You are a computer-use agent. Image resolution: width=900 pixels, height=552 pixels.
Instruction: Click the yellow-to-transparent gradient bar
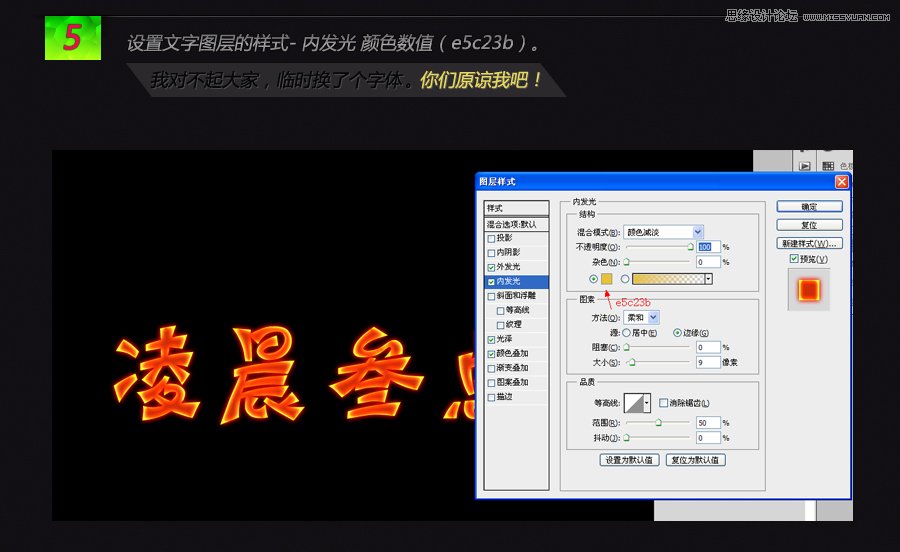point(668,279)
